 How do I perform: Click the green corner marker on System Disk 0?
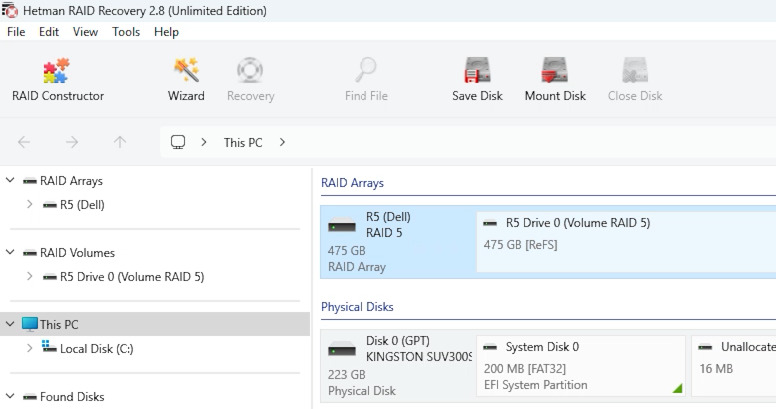point(678,388)
